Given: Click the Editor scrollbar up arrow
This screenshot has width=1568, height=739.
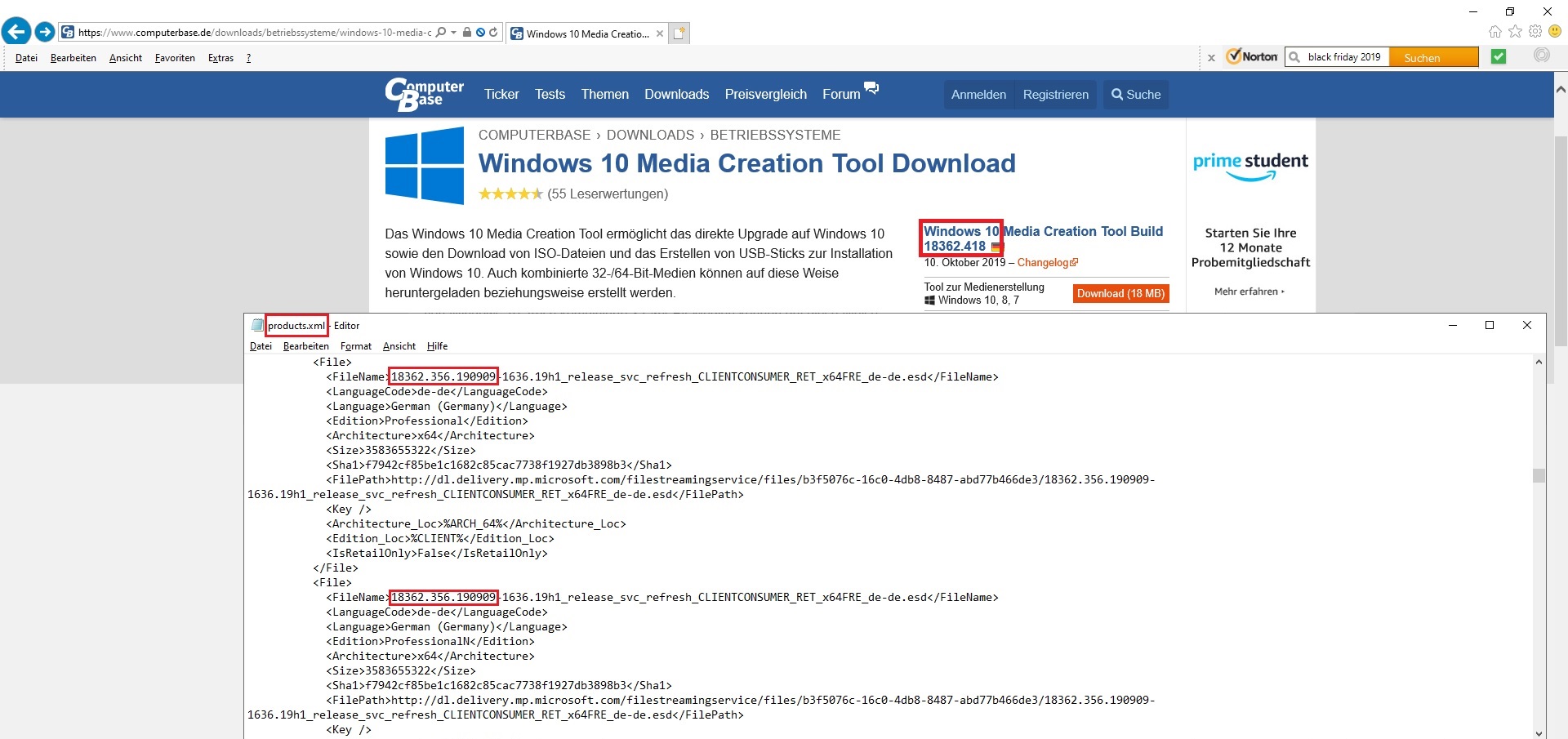Looking at the screenshot, I should coord(1539,362).
